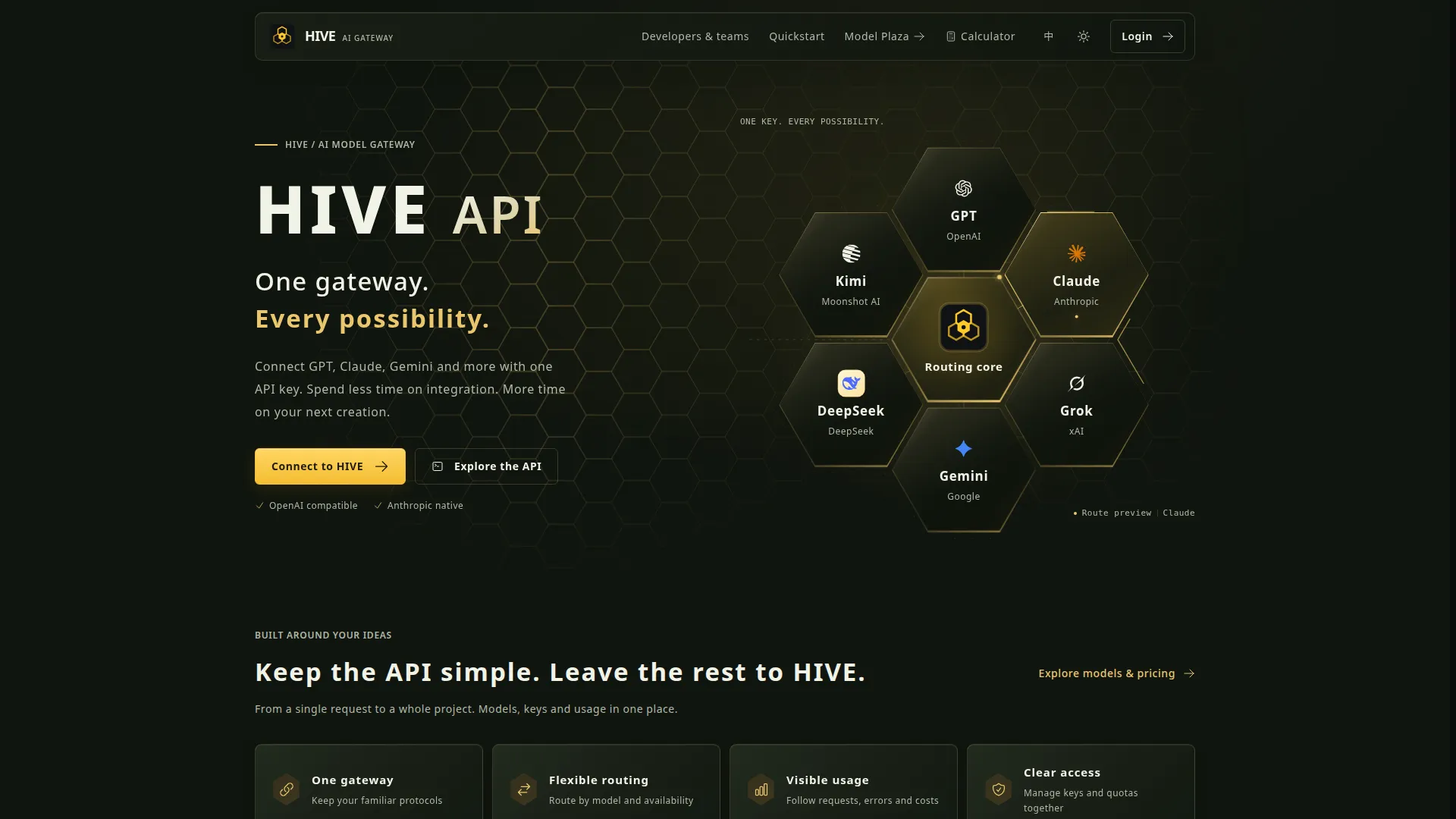Click the HIVE brand name in header

coord(320,36)
